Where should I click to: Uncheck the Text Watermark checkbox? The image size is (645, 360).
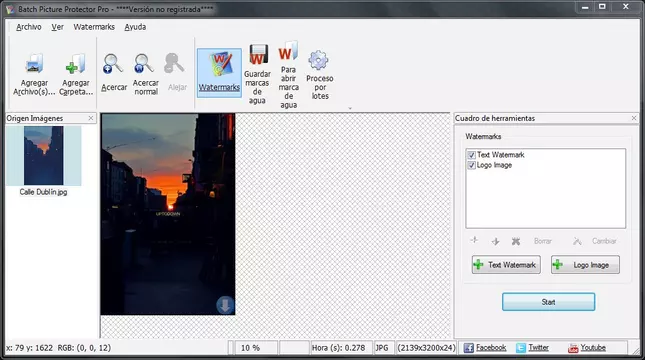coord(471,155)
